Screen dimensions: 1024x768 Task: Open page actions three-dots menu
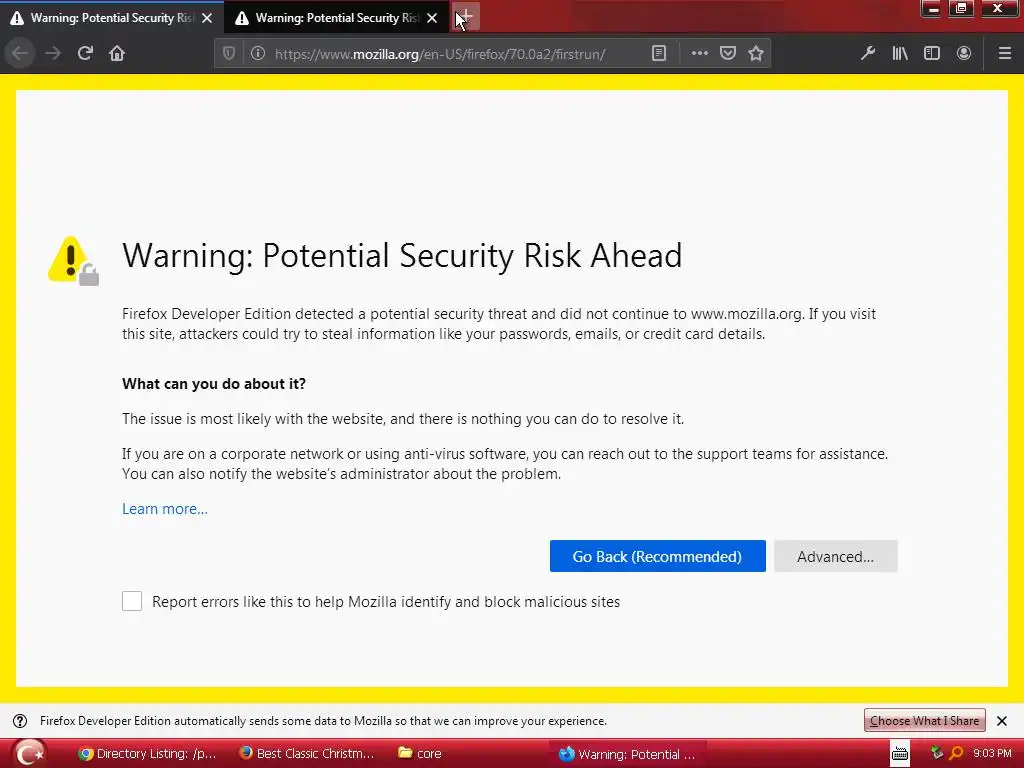click(699, 53)
